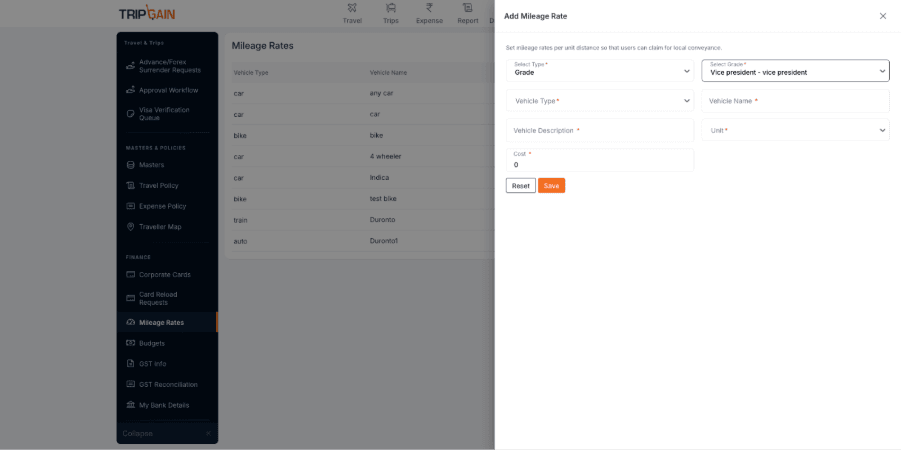This screenshot has width=901, height=450.
Task: Open the Vehicle Type dropdown
Action: pos(599,101)
